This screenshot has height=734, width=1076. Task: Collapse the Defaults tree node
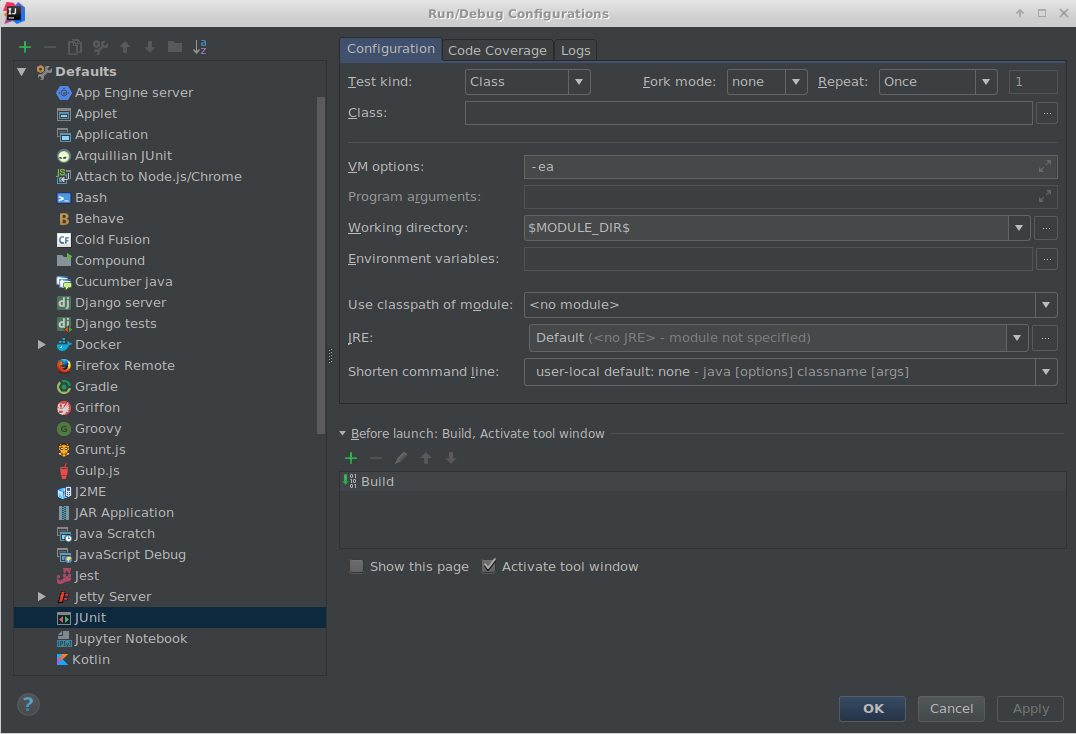[x=22, y=71]
